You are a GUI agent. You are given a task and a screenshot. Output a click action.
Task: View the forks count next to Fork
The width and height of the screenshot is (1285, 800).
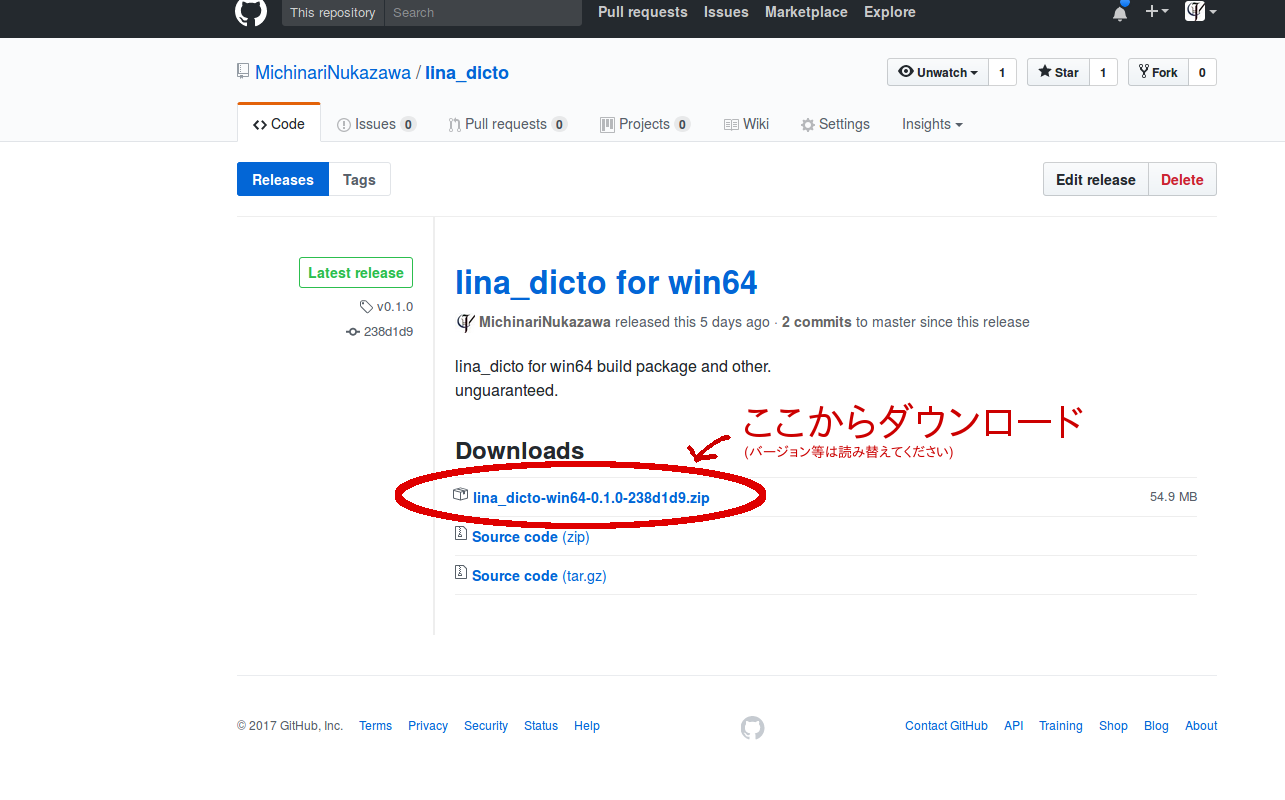coord(1202,72)
